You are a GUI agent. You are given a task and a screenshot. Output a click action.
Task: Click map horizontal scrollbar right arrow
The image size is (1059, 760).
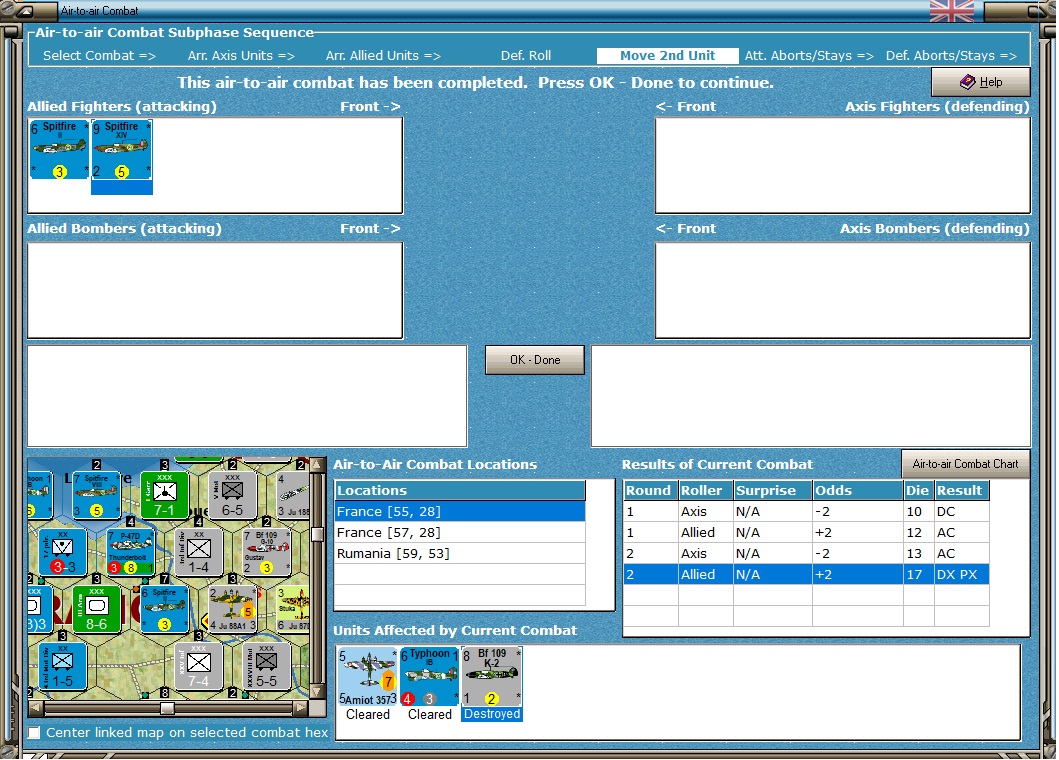pyautogui.click(x=301, y=708)
